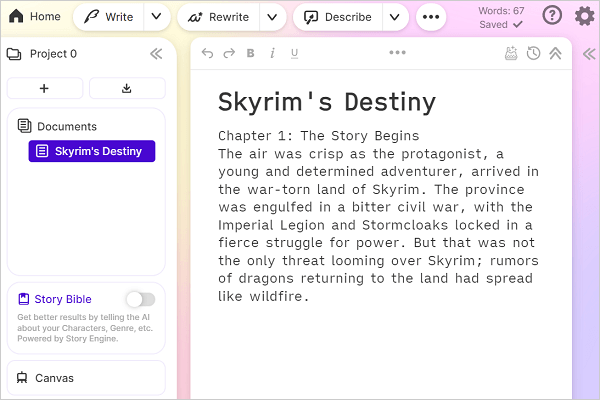
Task: Open the Describe dropdown chevron
Action: 395,17
